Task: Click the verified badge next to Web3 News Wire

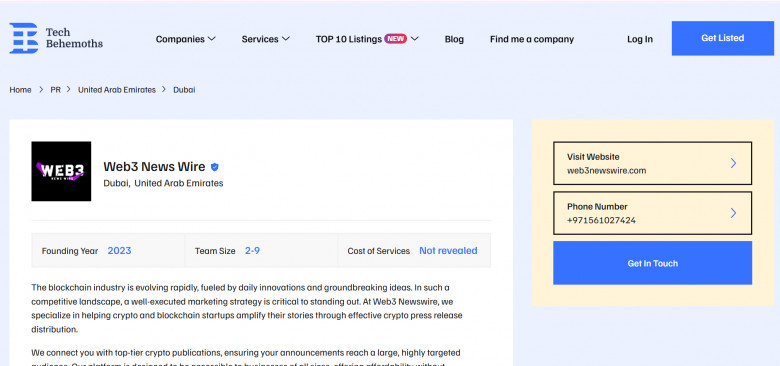Action: pos(214,167)
